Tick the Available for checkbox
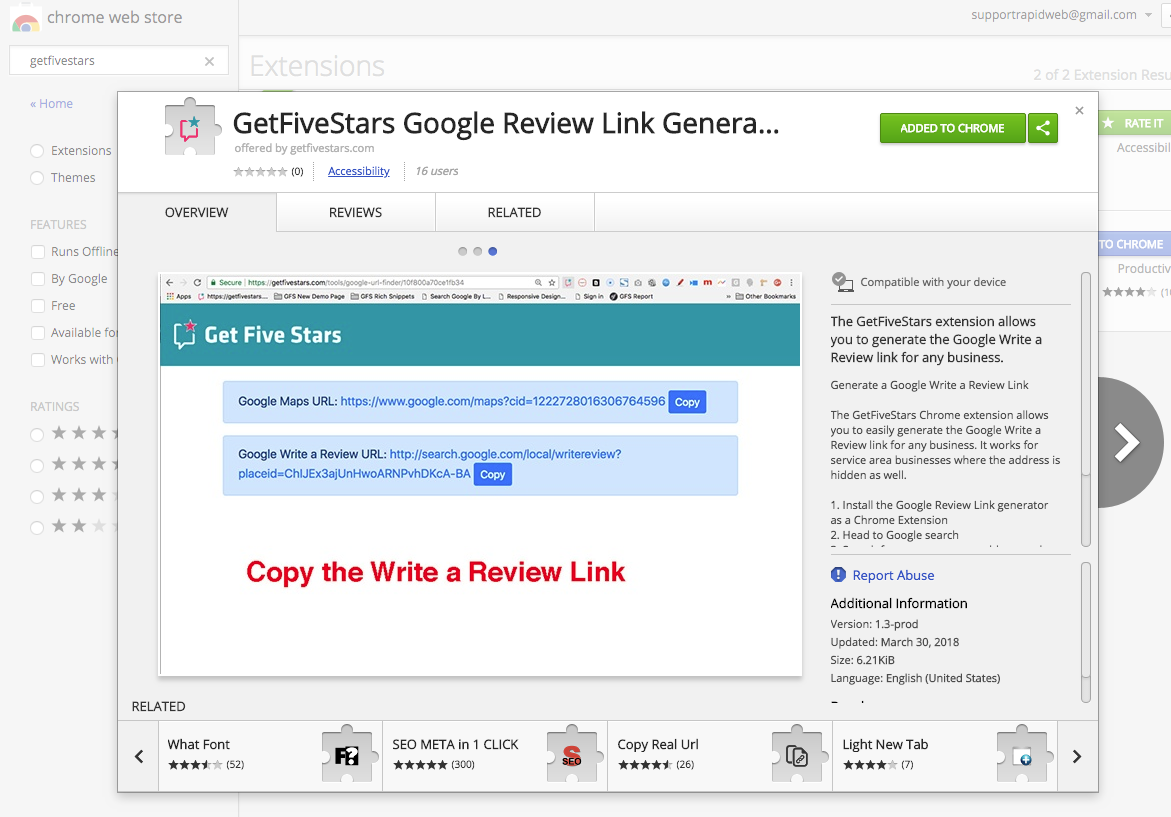Image resolution: width=1171 pixels, height=817 pixels. 37,332
